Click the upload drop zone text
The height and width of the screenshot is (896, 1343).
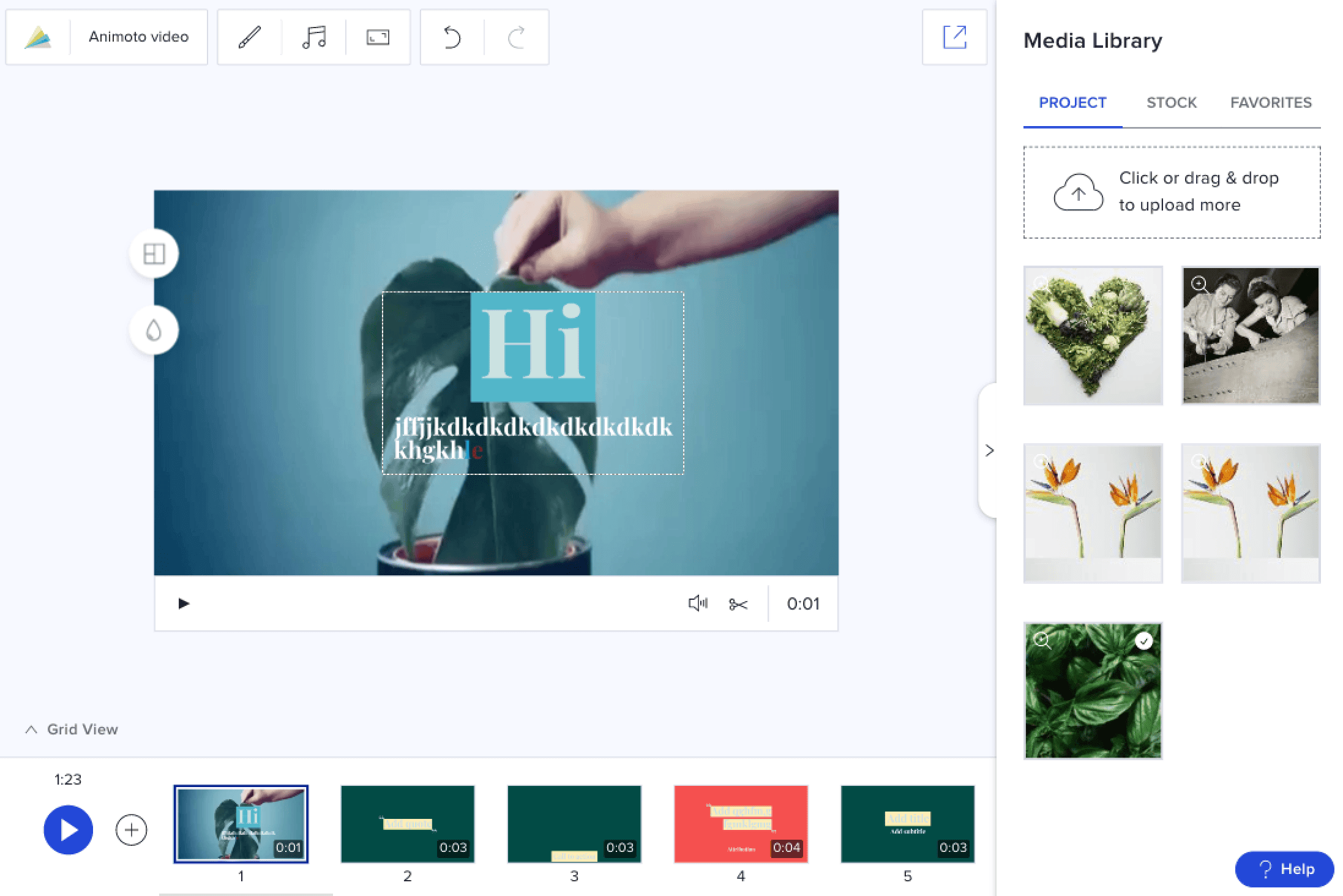[x=1199, y=192]
